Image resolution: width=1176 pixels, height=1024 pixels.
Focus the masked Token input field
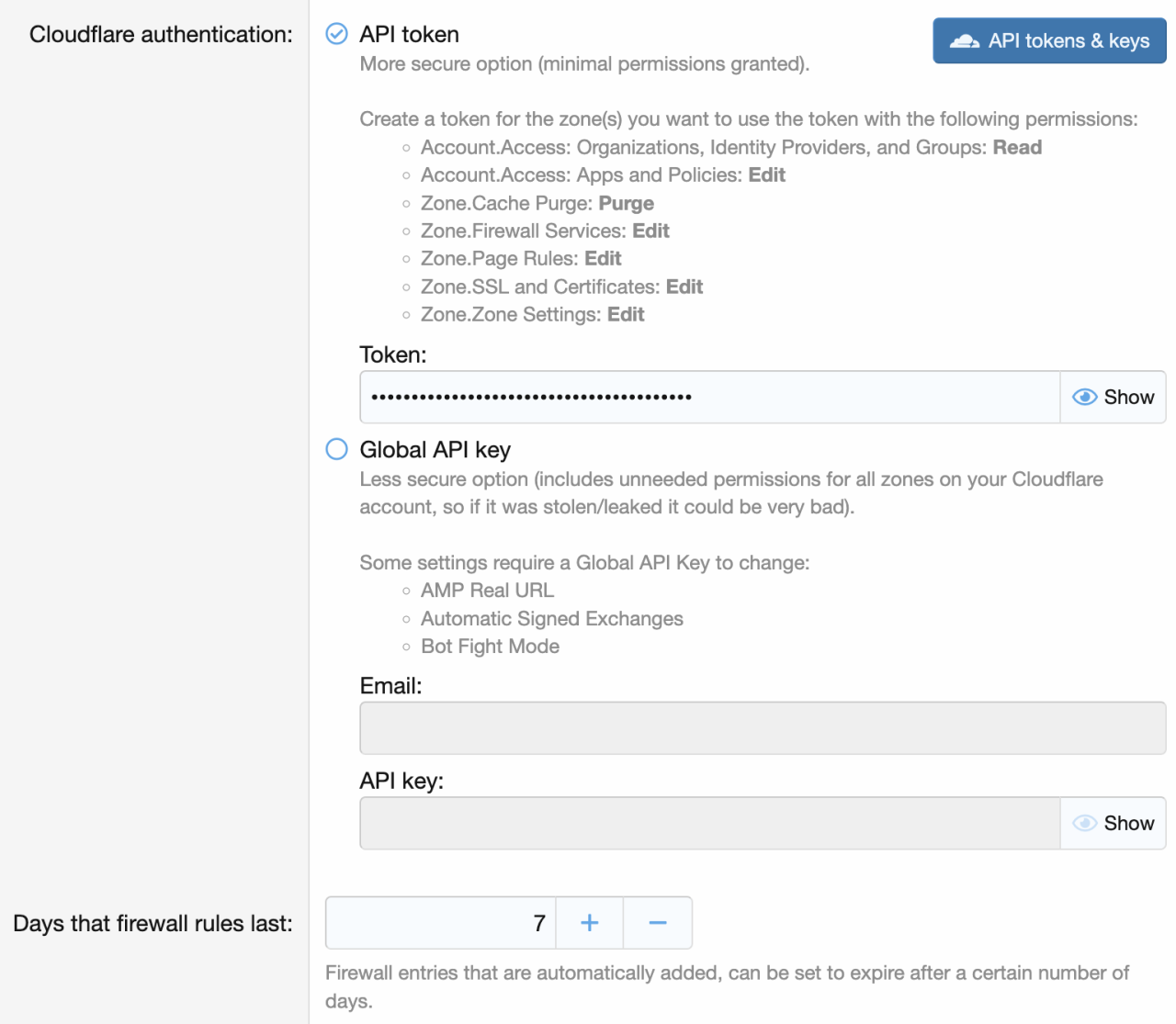tap(709, 397)
